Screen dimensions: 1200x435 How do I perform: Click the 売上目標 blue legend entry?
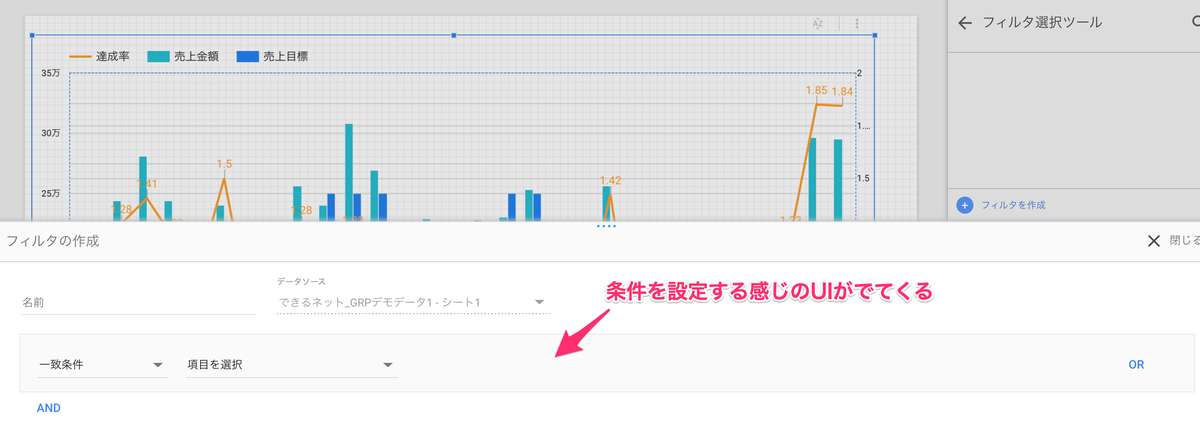[272, 57]
